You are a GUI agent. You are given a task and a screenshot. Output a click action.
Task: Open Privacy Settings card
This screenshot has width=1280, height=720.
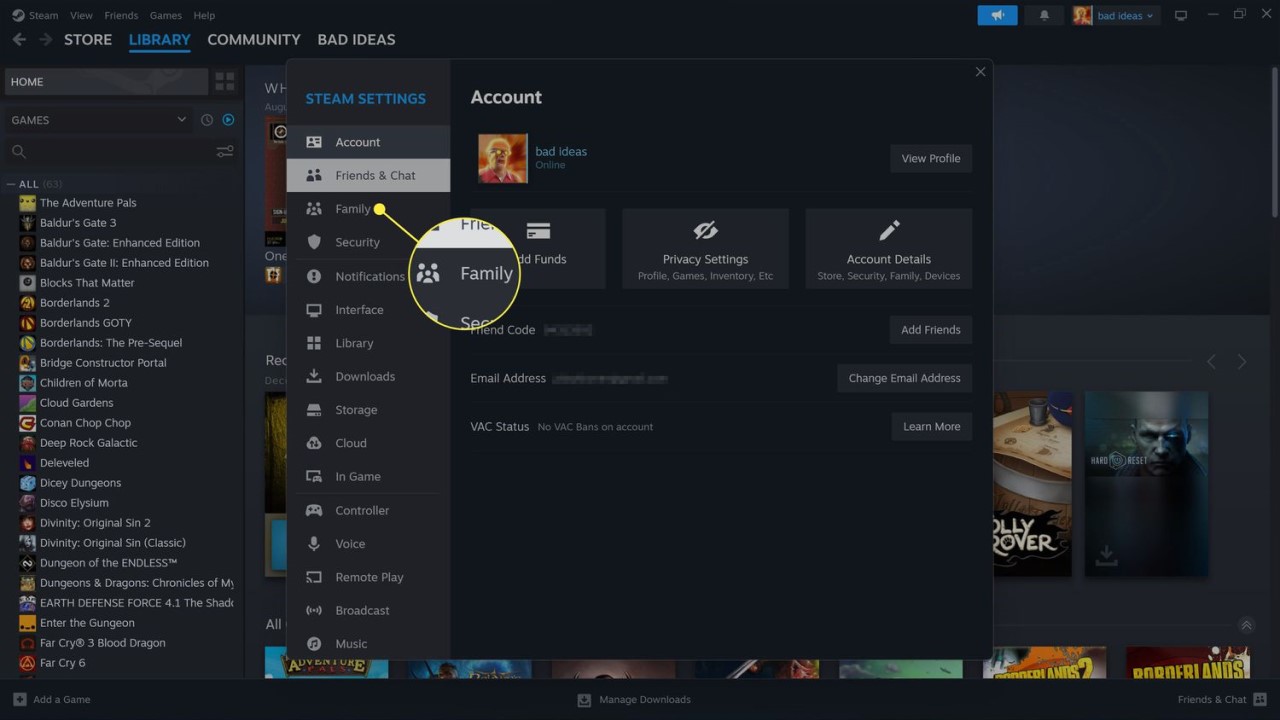pyautogui.click(x=705, y=249)
